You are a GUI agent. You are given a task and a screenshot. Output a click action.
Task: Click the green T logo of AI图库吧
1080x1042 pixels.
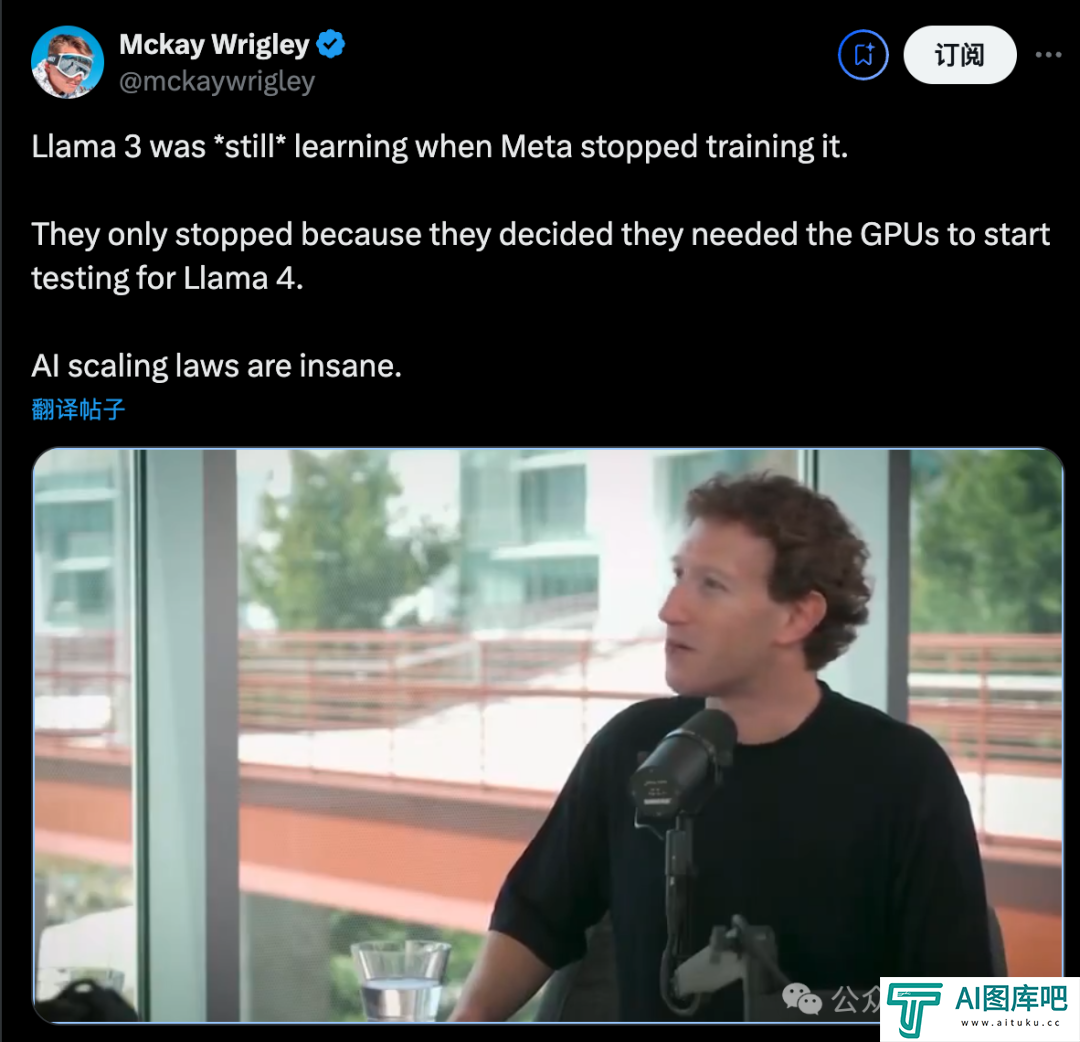(x=914, y=1010)
